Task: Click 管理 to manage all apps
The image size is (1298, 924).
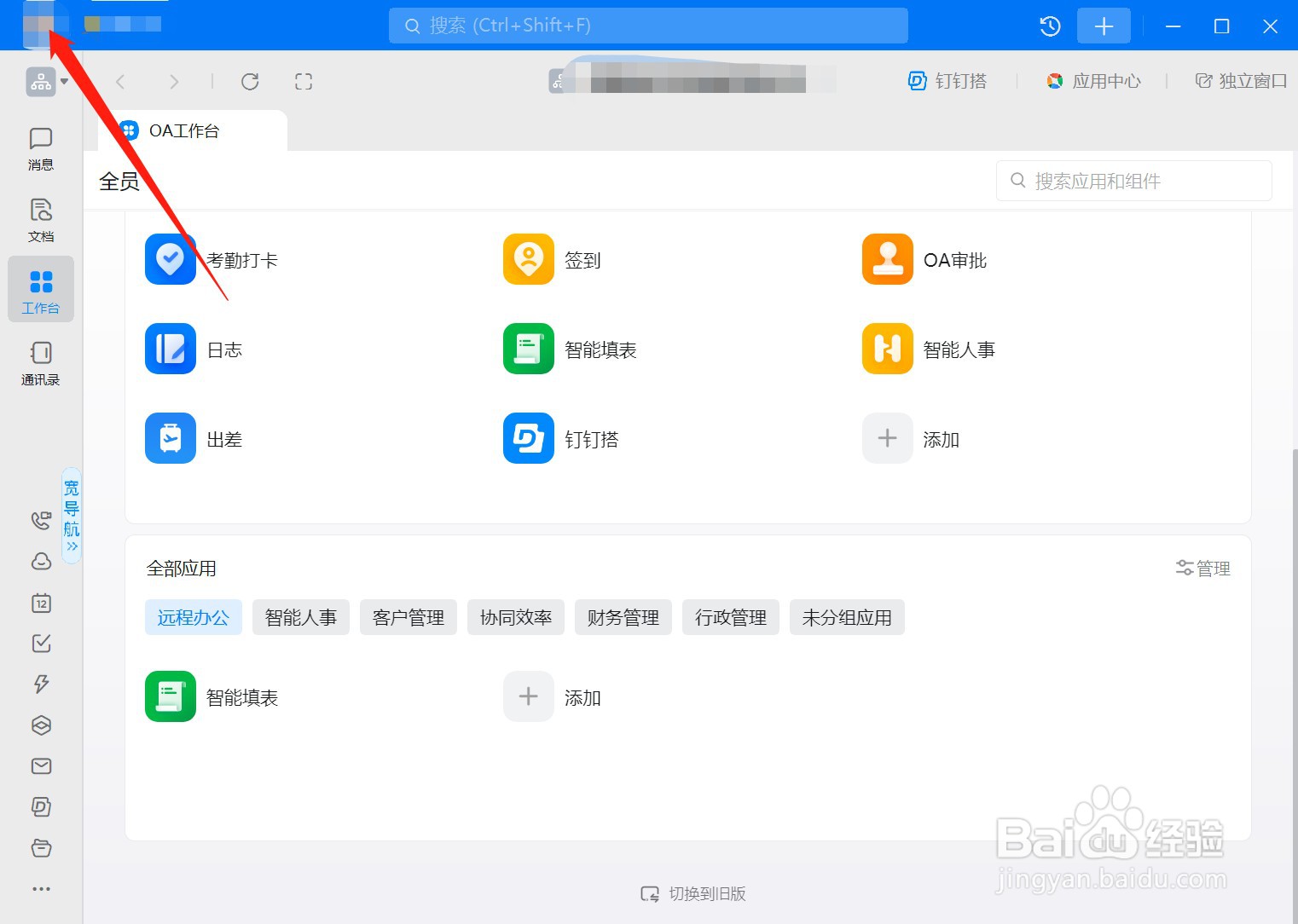Action: click(x=1203, y=569)
